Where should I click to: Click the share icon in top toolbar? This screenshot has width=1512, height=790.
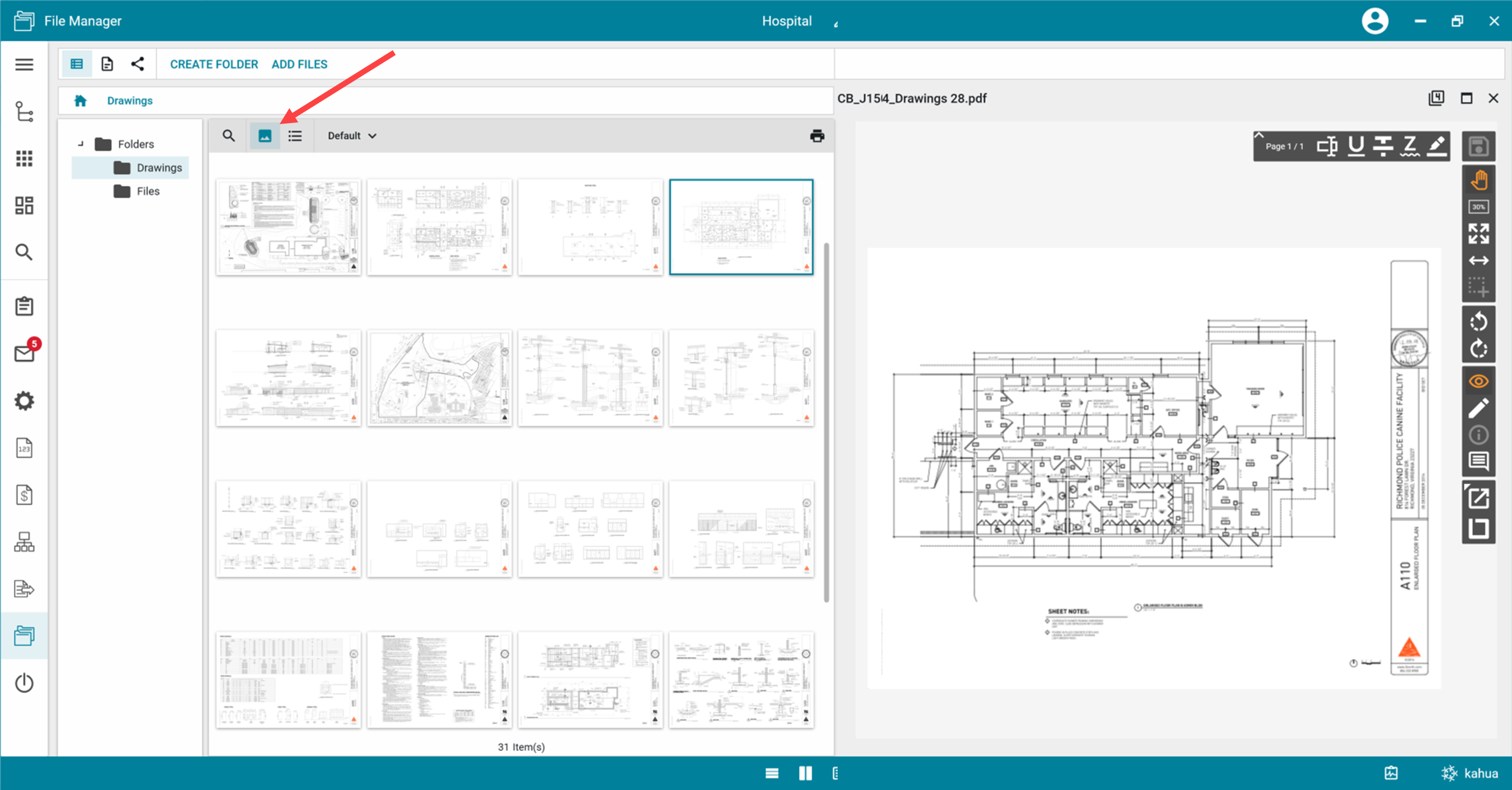[x=138, y=64]
